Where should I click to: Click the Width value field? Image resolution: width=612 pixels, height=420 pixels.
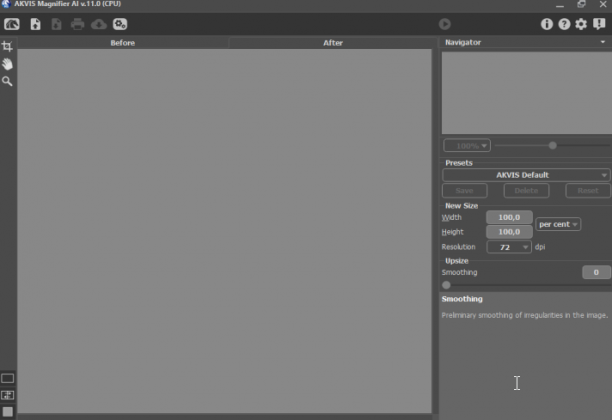[x=509, y=217]
